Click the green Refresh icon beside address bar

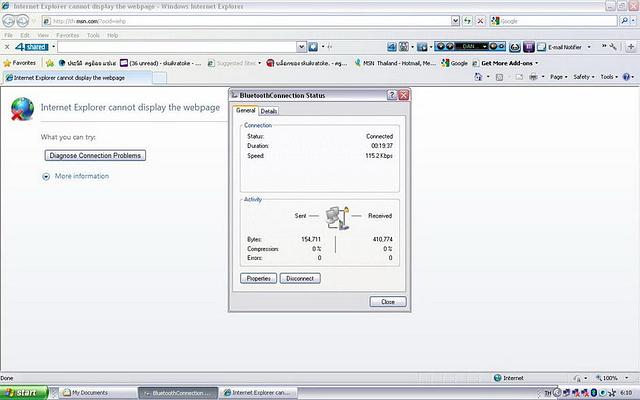pyautogui.click(x=467, y=21)
